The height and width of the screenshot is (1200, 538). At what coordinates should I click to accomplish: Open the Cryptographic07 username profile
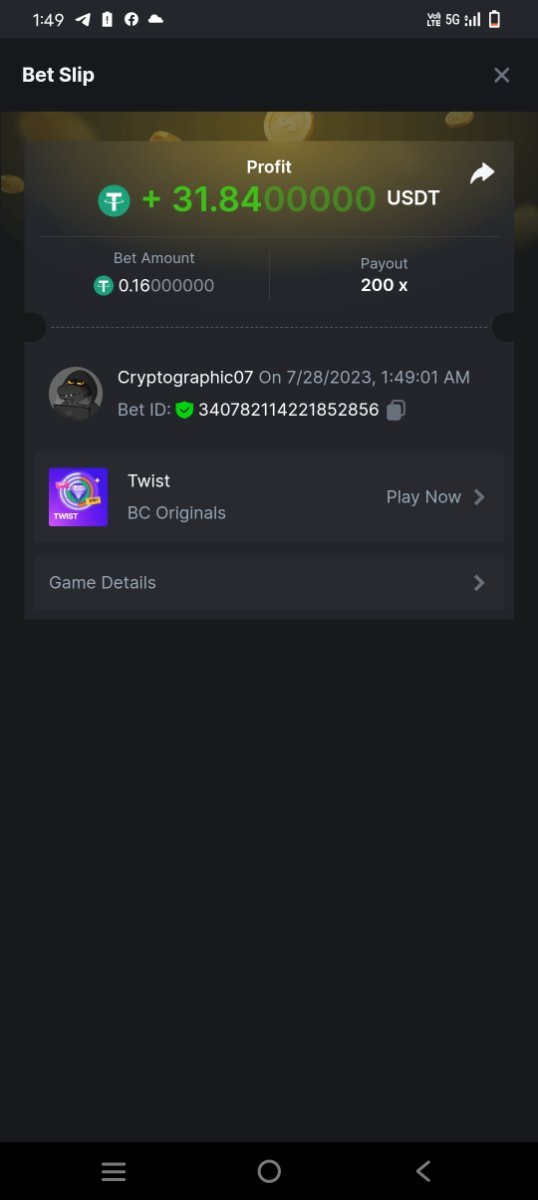(x=186, y=377)
